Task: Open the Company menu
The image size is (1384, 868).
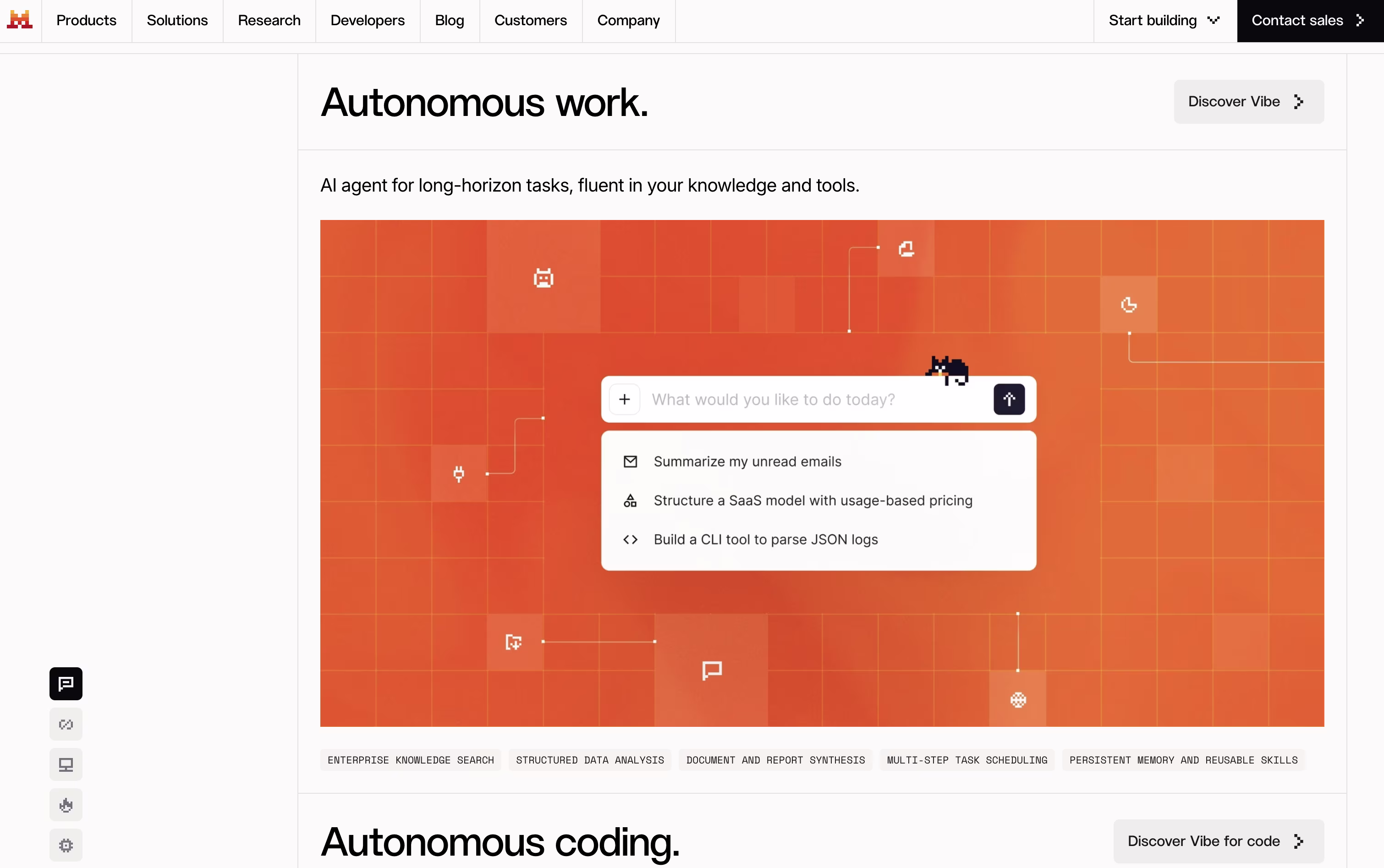Action: tap(628, 21)
